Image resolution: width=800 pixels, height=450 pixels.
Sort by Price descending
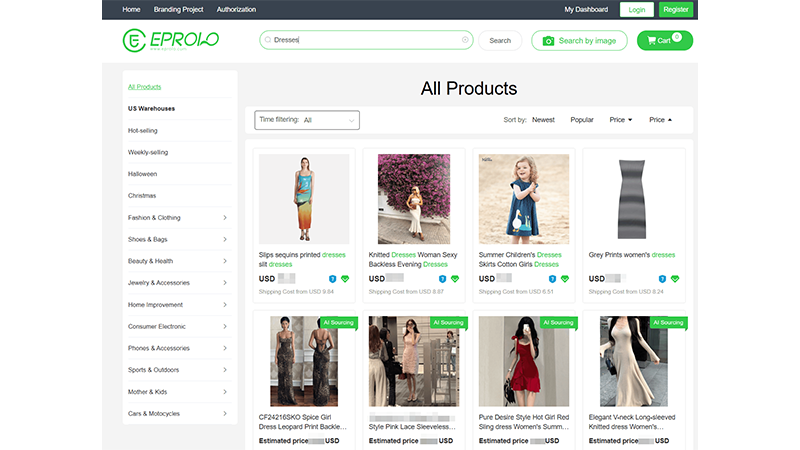[x=621, y=120]
